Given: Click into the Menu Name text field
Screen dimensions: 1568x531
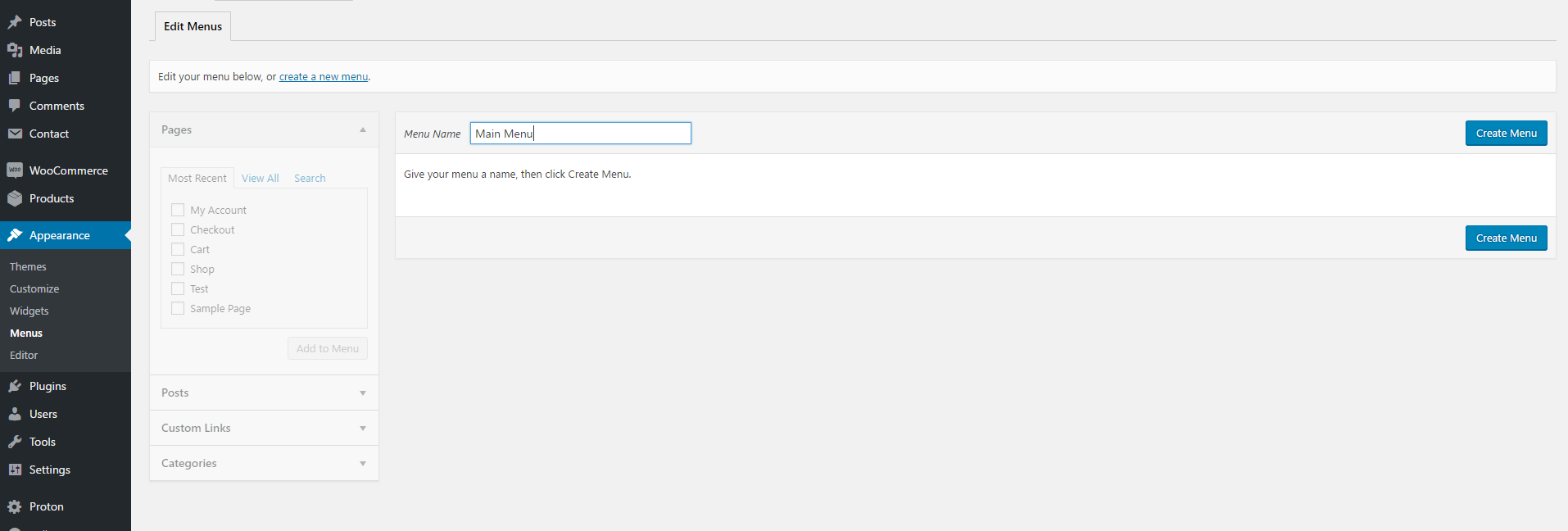Looking at the screenshot, I should 580,134.
